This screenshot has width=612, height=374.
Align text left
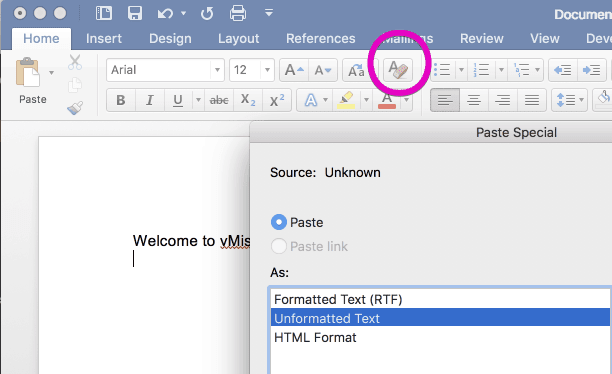click(445, 100)
